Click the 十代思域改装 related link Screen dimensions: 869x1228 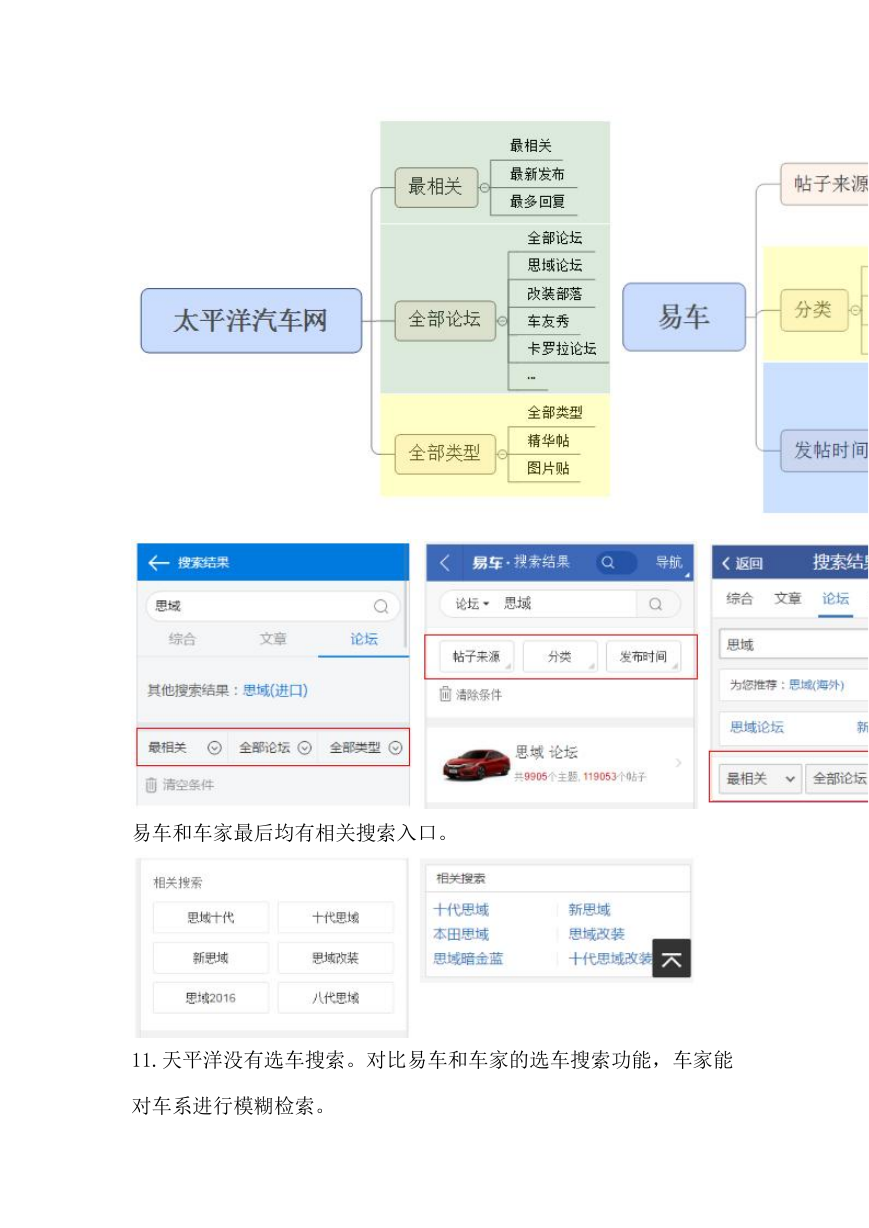[x=610, y=958]
